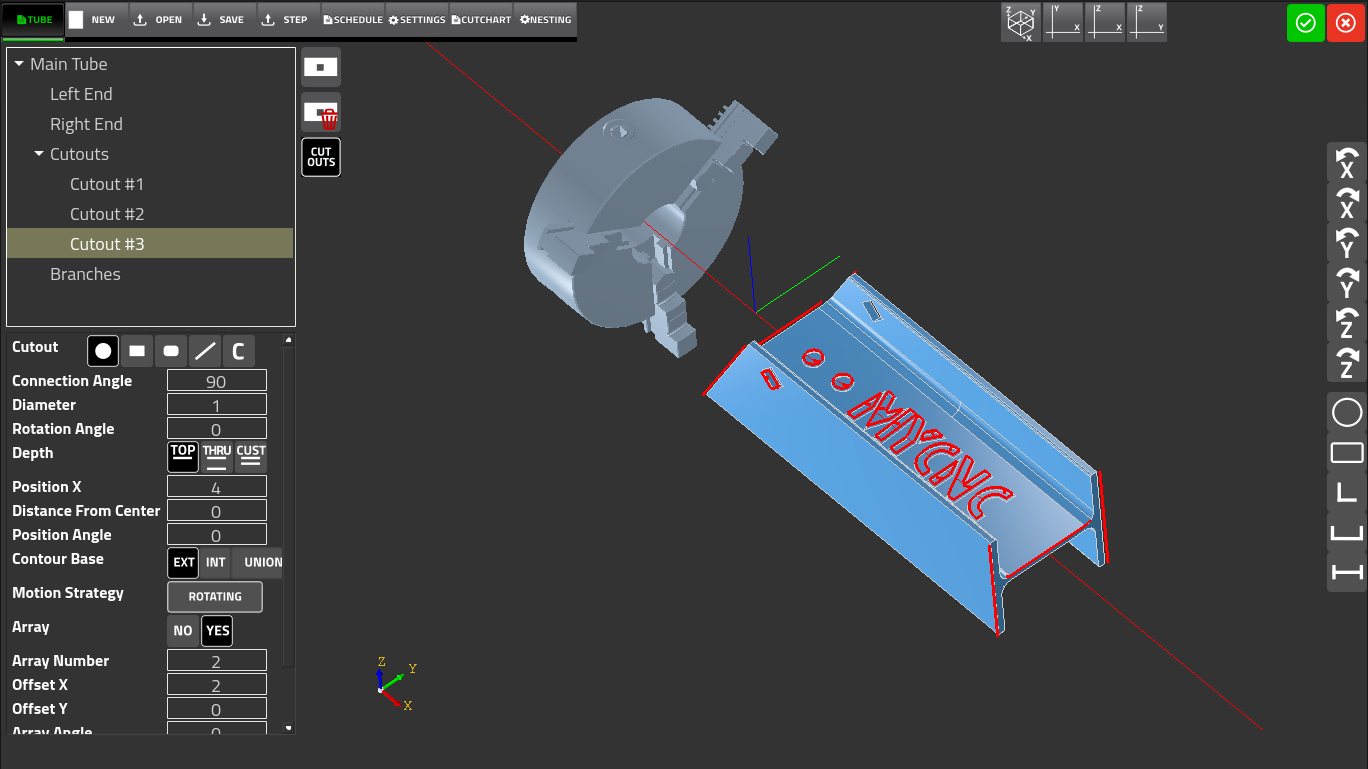Switch to isometric 3D view

pyautogui.click(x=1020, y=22)
